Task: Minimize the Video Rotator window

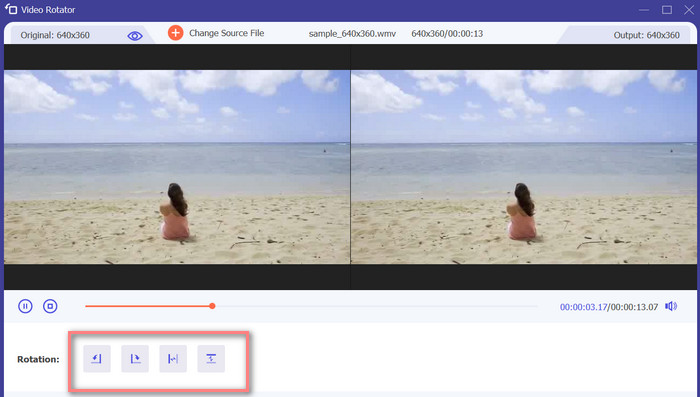Action: (644, 10)
